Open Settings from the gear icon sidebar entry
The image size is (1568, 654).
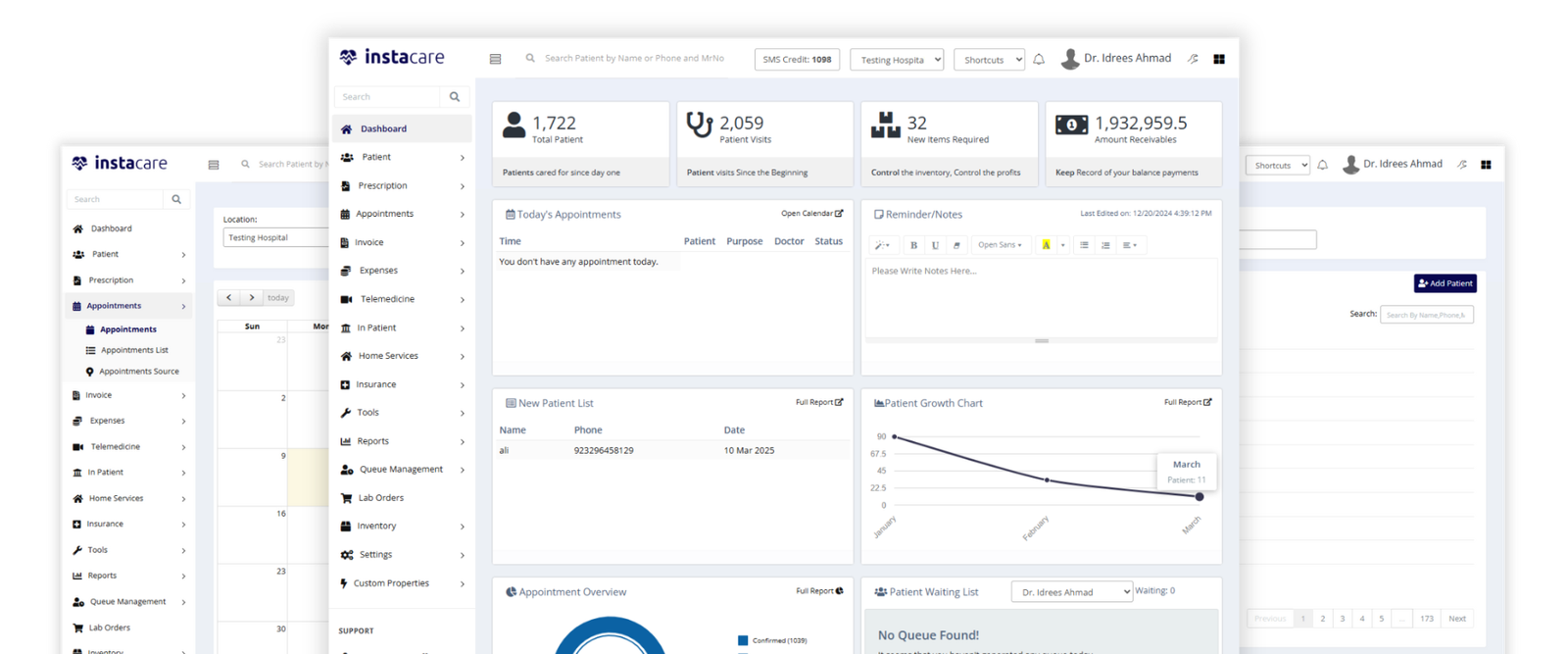pos(375,555)
